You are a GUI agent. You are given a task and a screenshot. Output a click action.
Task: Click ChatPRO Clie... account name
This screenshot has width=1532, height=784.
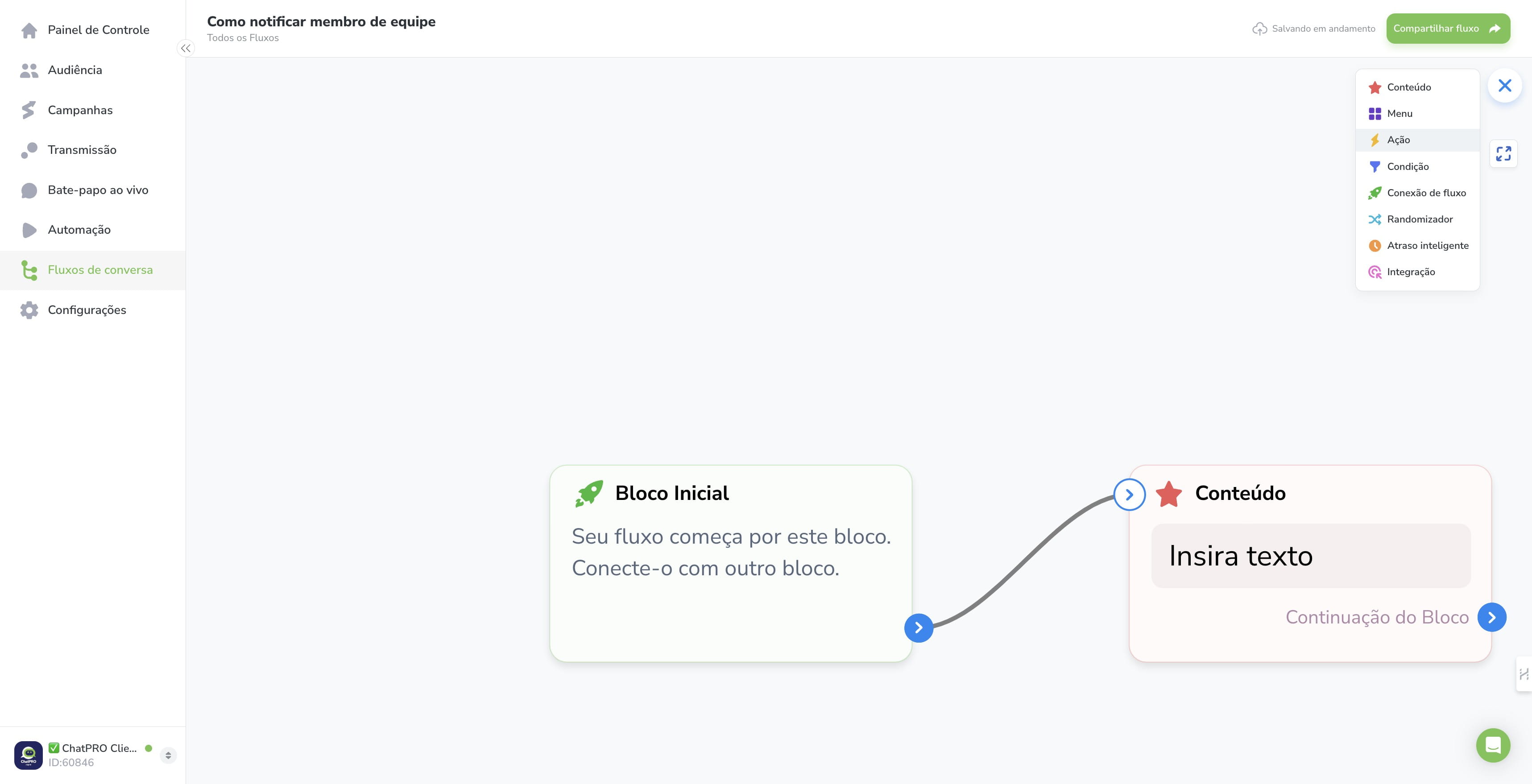coord(99,748)
